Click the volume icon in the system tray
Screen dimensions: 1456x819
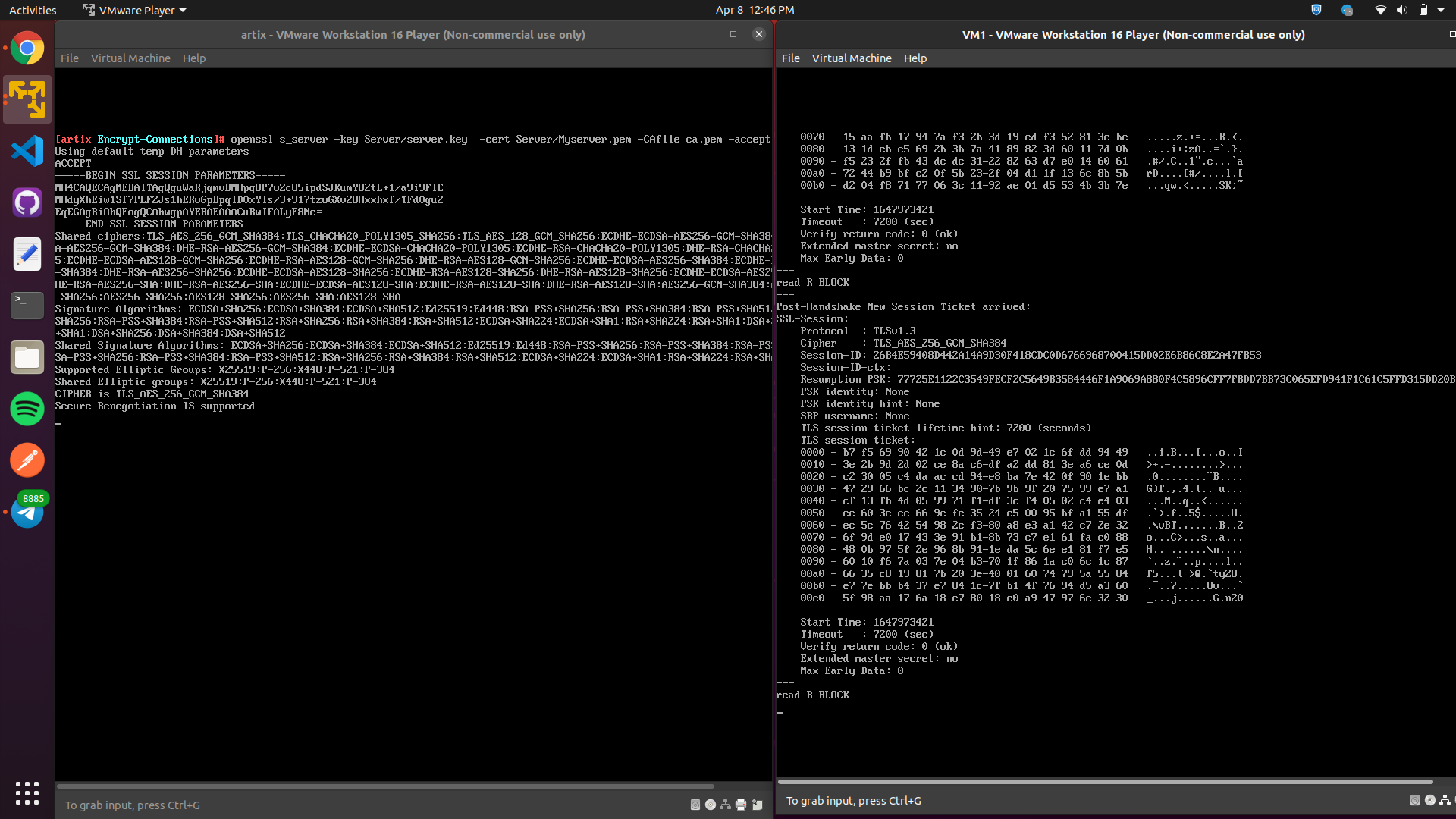tap(1401, 10)
